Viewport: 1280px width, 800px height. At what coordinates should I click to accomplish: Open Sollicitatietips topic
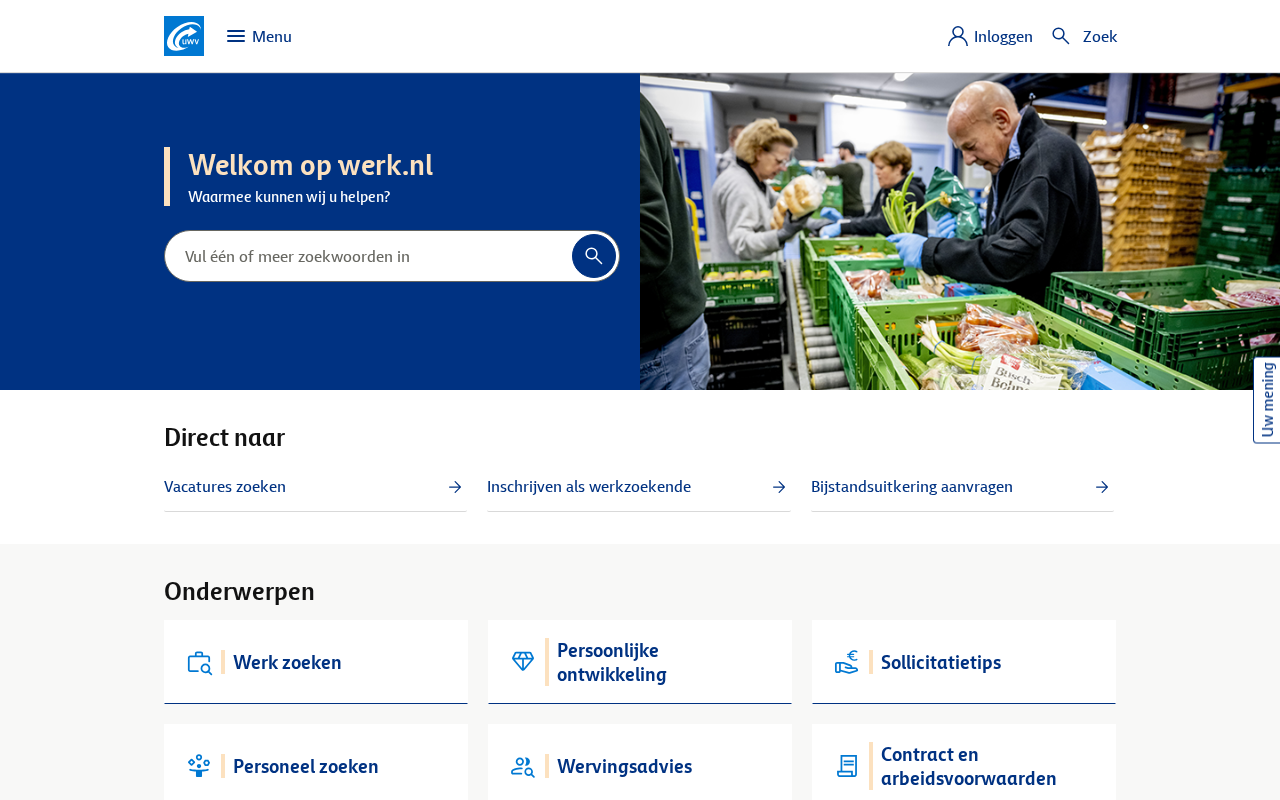click(964, 662)
